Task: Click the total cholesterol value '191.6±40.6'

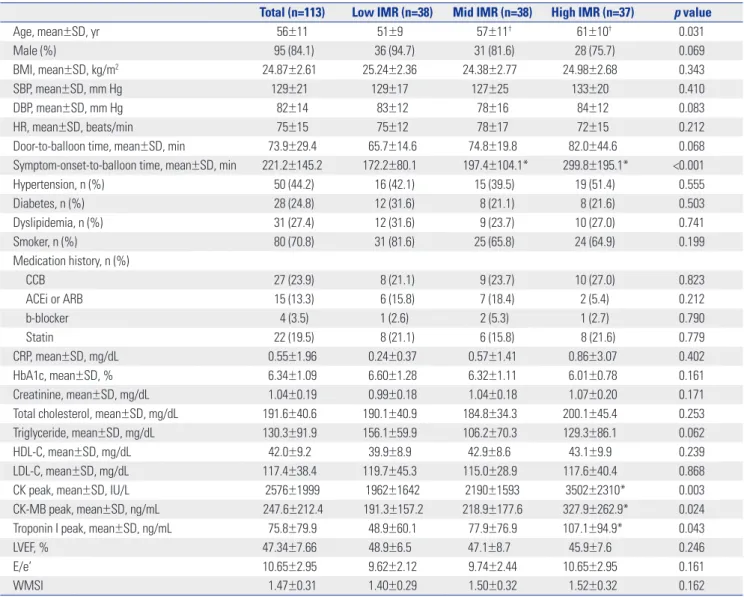Action: coord(289,414)
